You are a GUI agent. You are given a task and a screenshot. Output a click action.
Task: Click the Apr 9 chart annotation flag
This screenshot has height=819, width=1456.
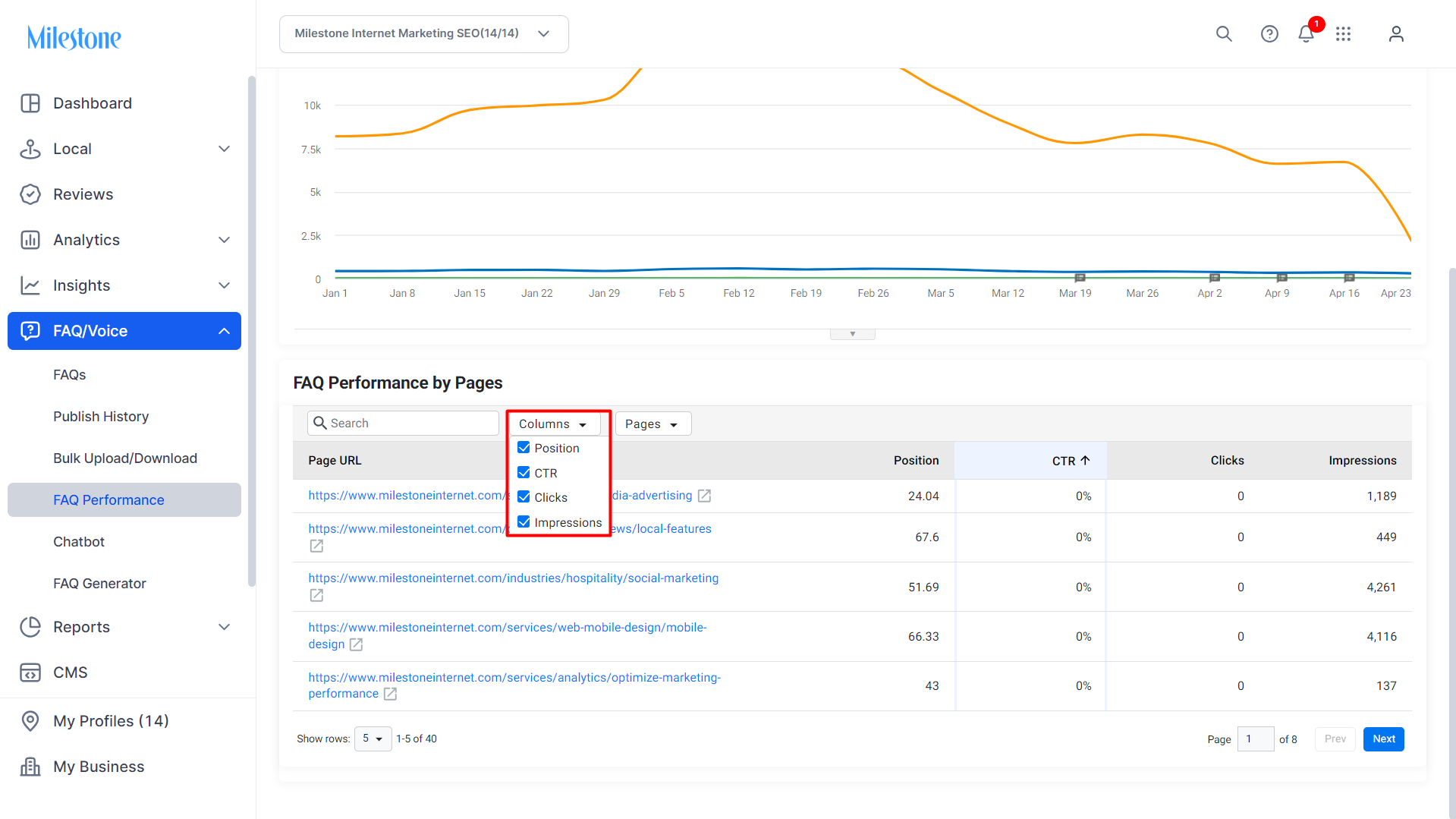1281,278
